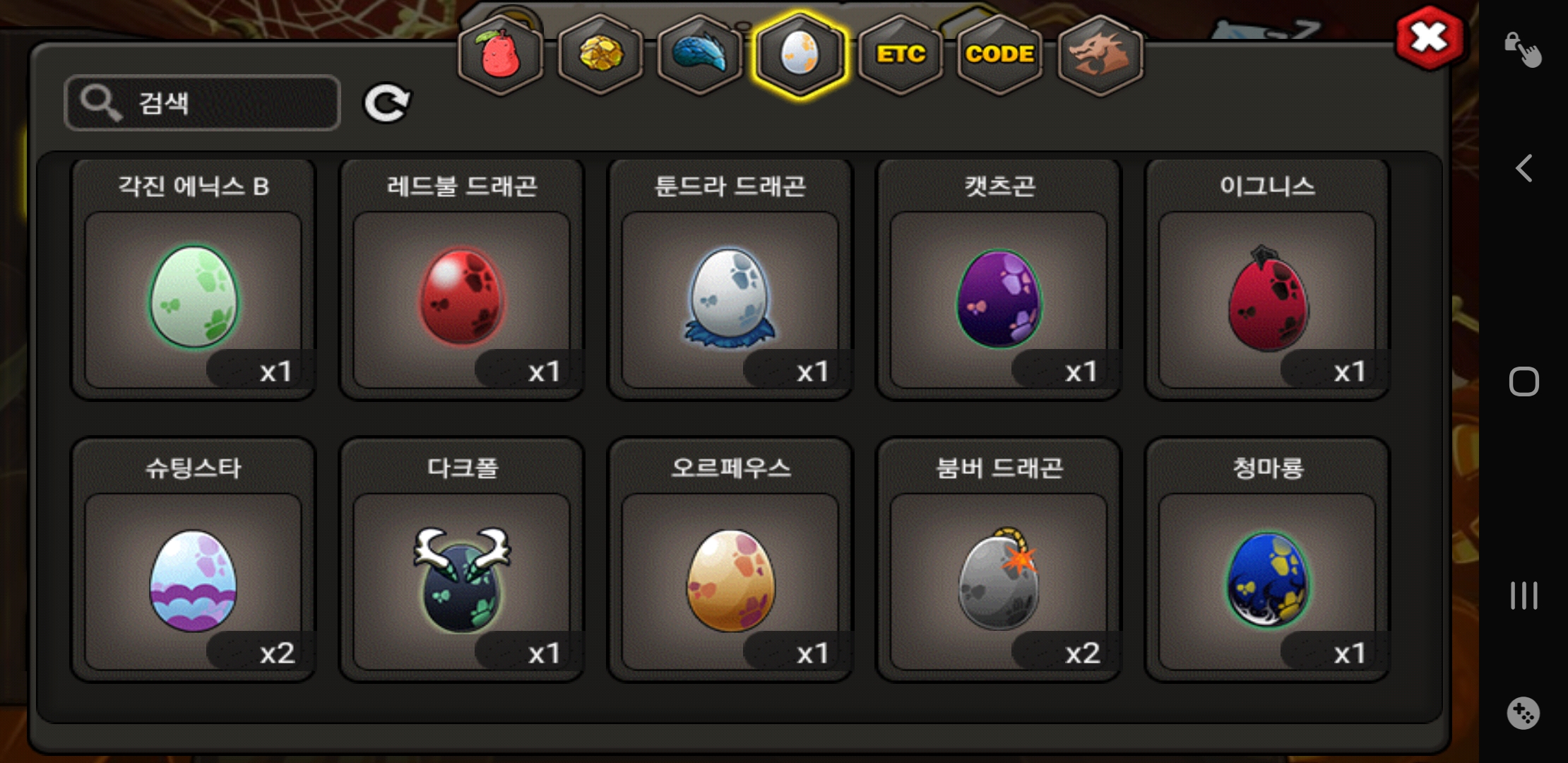The width and height of the screenshot is (1568, 763).
Task: Select the 레드불 드래곤 red egg
Action: click(462, 280)
